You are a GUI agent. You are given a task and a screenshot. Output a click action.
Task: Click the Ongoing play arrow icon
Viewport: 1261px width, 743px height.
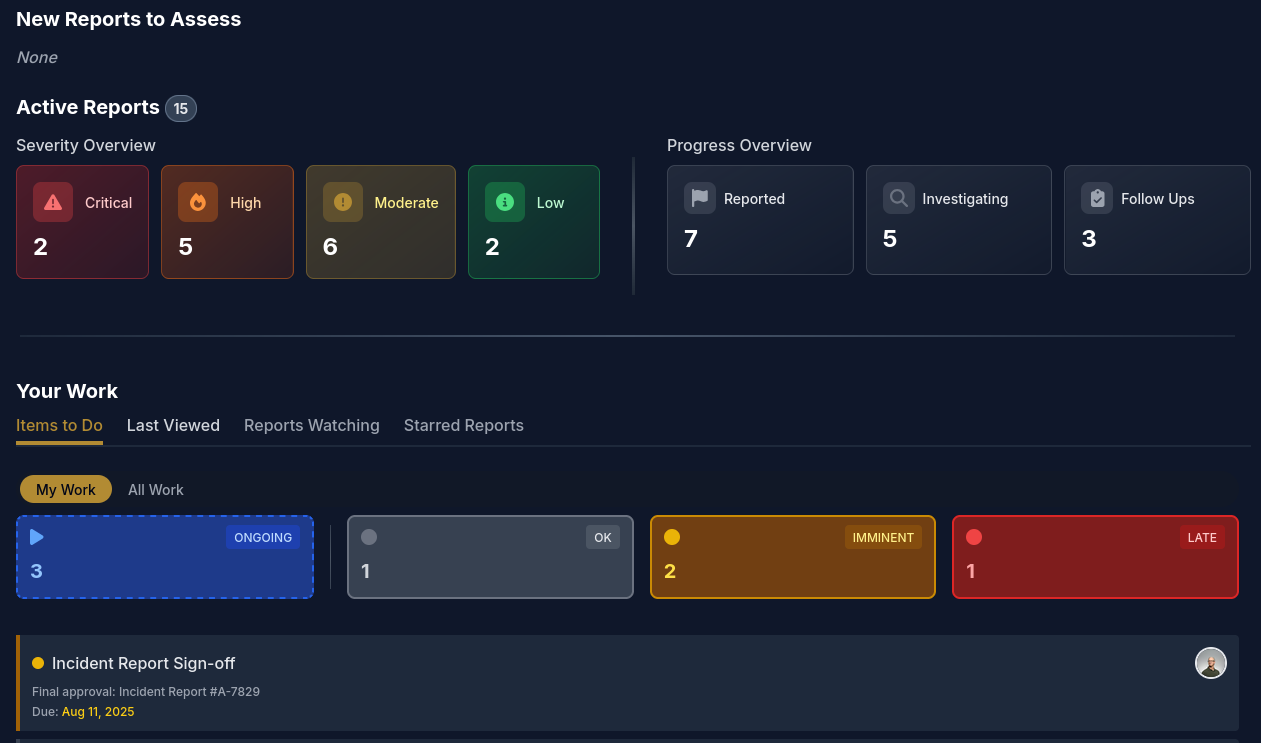[37, 537]
